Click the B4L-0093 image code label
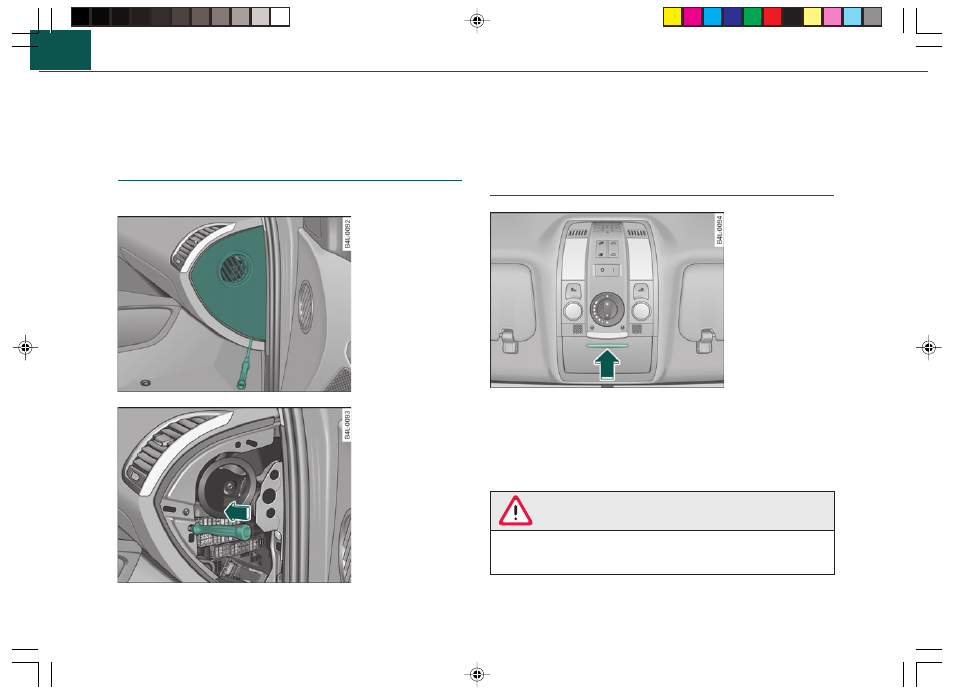 347,425
